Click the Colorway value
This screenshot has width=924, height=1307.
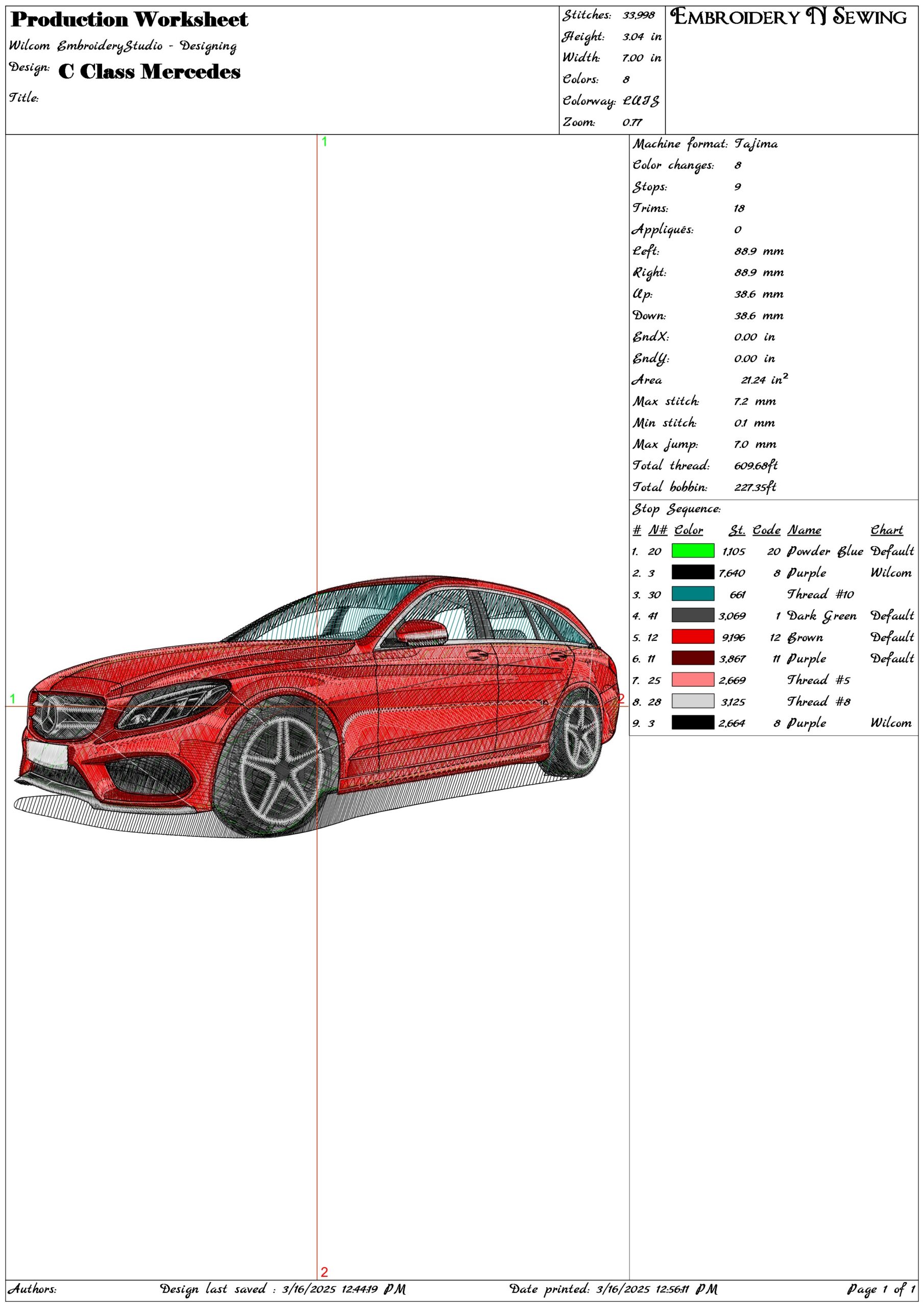tap(641, 101)
